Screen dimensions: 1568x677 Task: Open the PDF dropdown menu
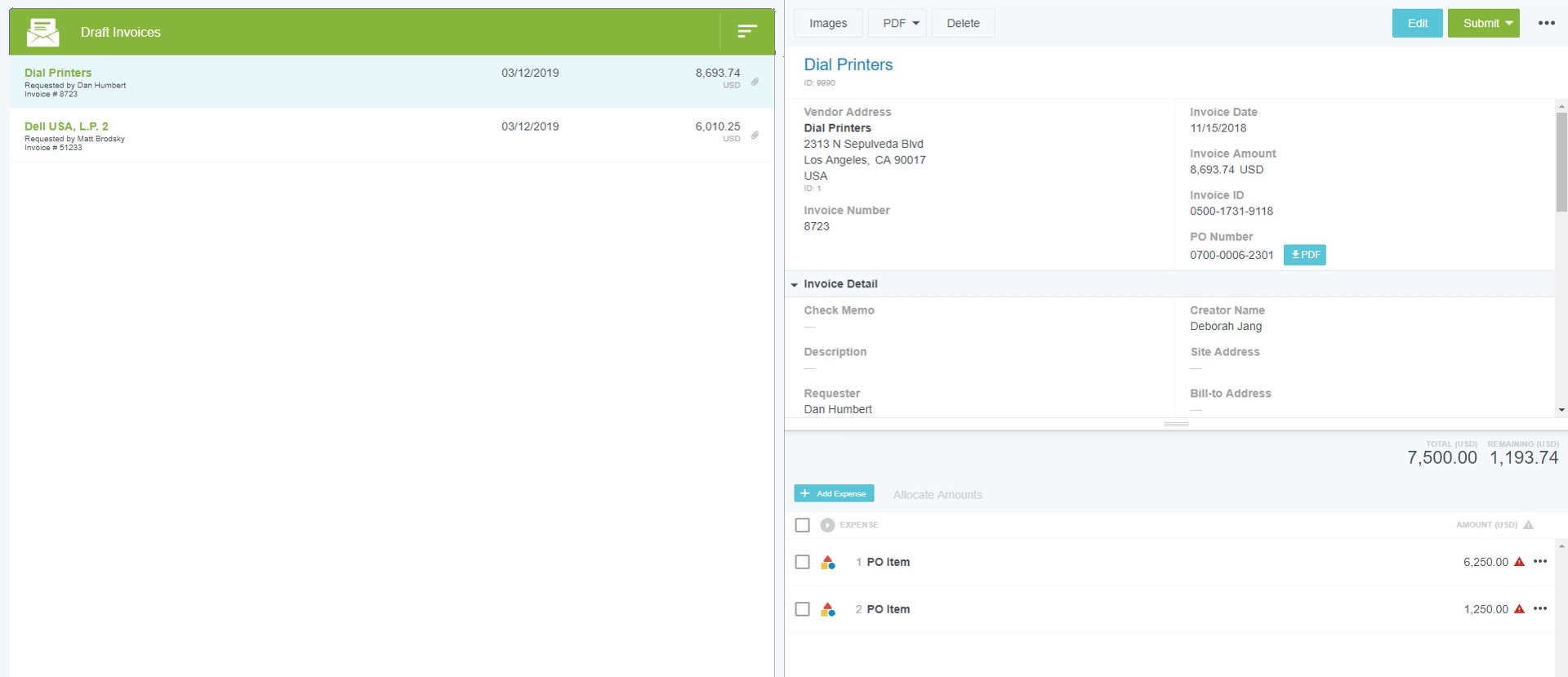[x=897, y=23]
